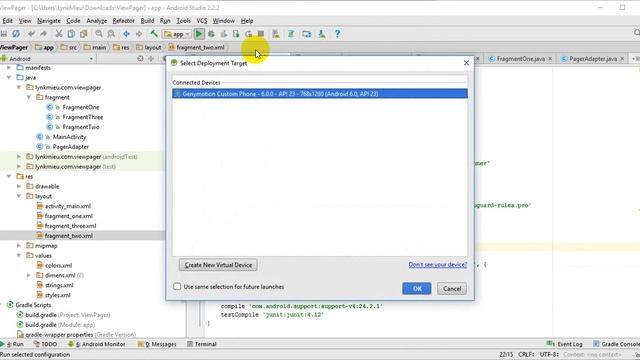Select activity_main.xml in layout folder
Image resolution: width=640 pixels, height=360 pixels.
click(68, 206)
